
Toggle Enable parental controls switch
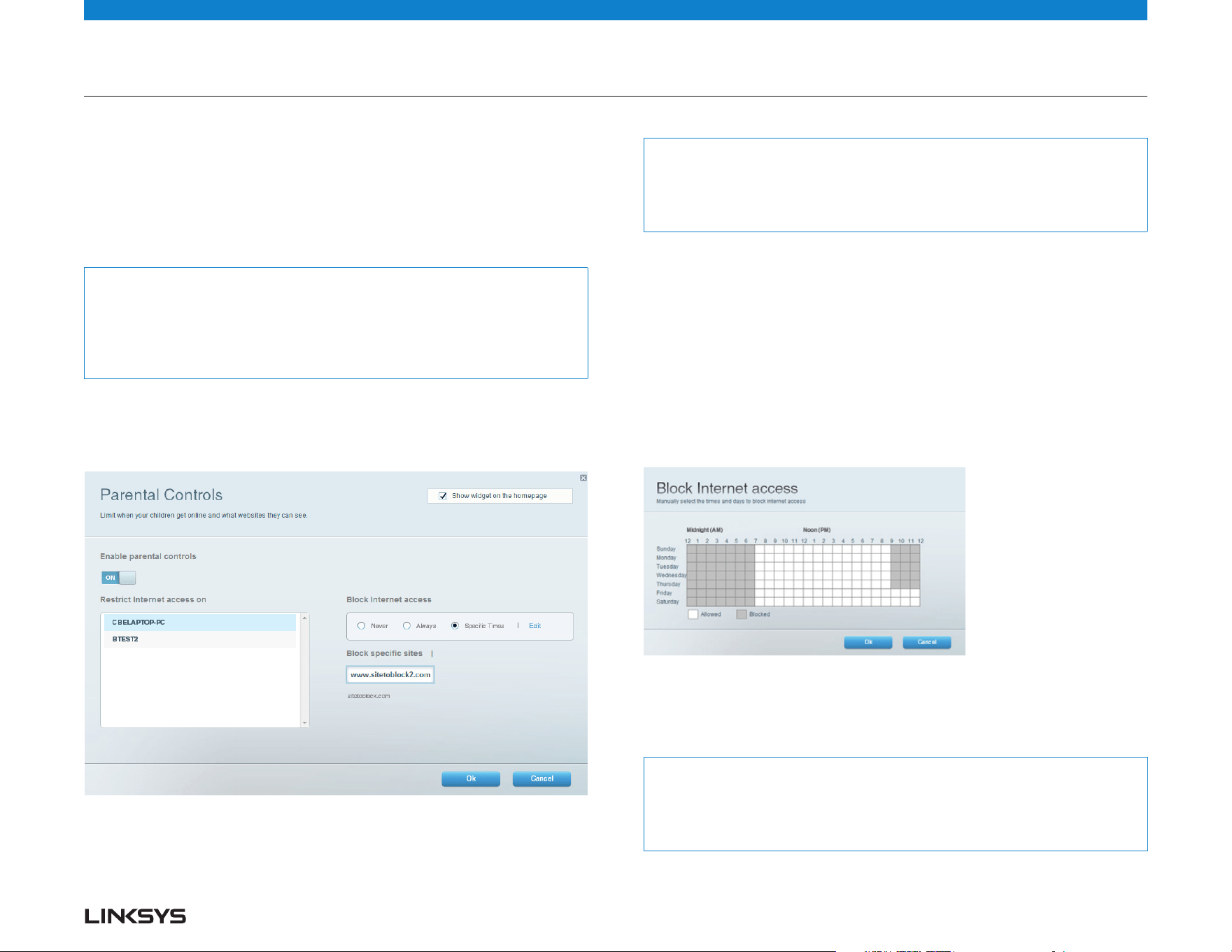point(119,578)
